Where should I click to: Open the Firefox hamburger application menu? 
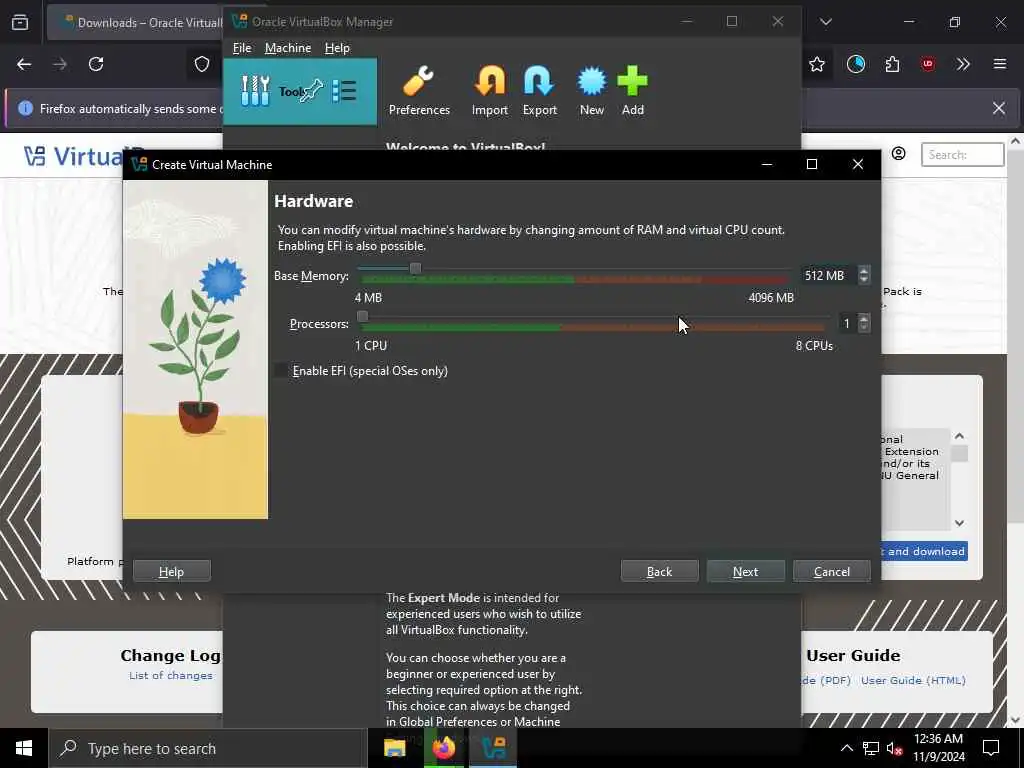click(x=999, y=64)
